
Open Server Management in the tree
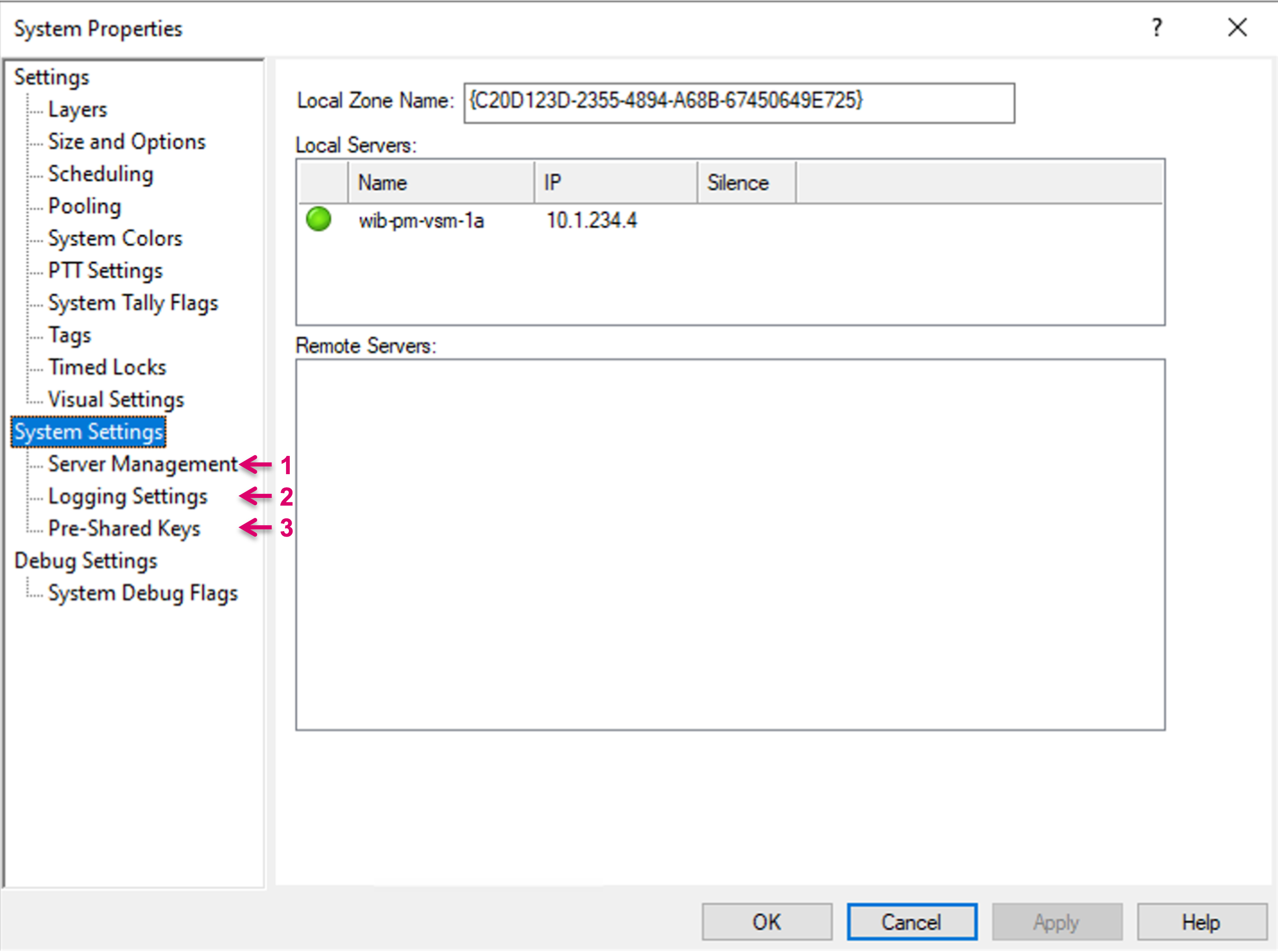[142, 465]
